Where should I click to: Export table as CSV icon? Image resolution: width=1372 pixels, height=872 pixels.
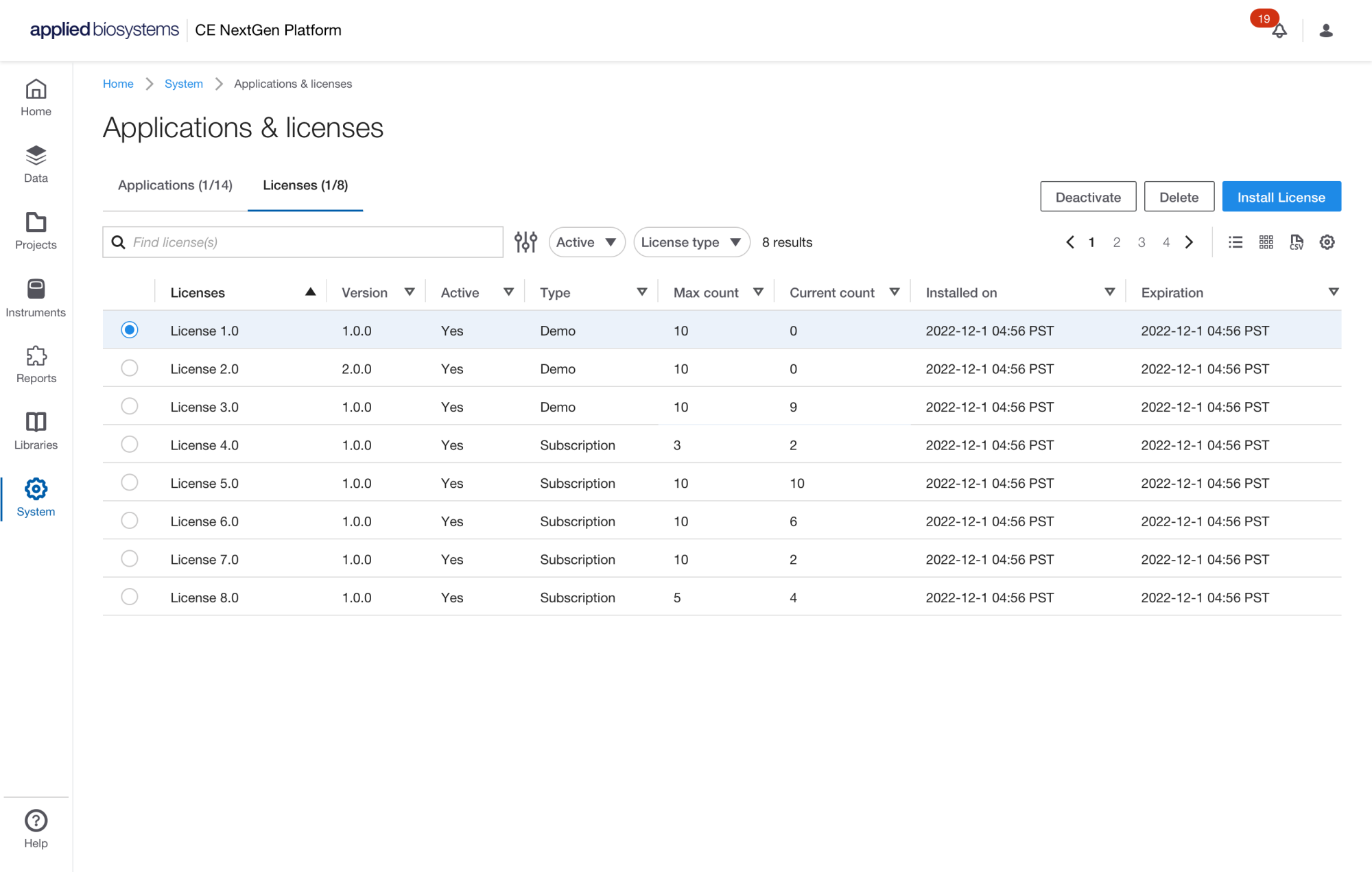click(1296, 242)
